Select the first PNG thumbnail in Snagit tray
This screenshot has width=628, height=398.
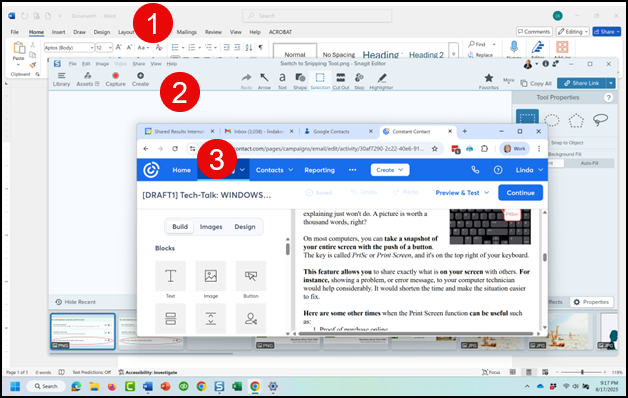point(83,331)
